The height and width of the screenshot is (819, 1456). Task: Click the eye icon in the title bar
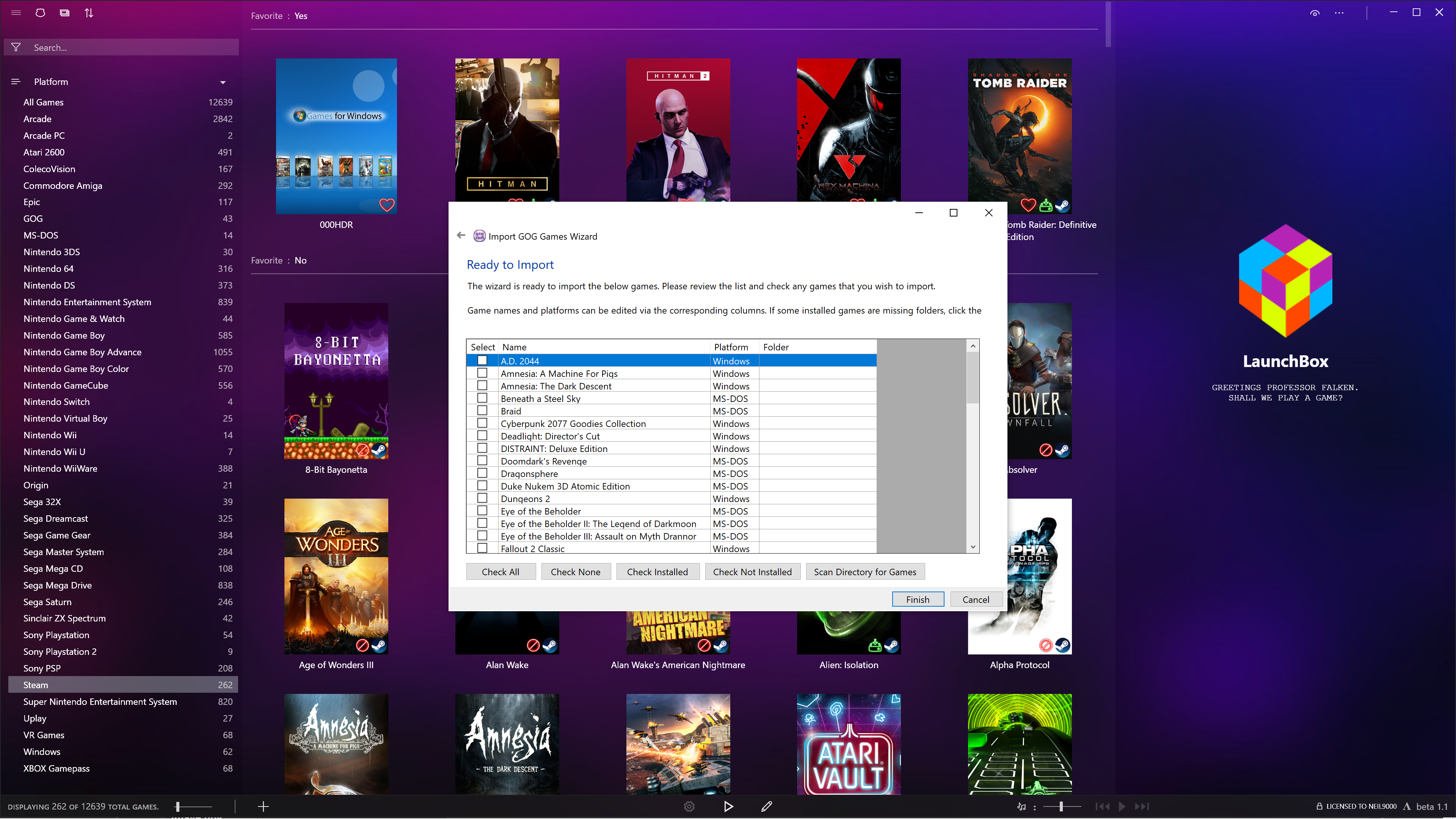1315,13
